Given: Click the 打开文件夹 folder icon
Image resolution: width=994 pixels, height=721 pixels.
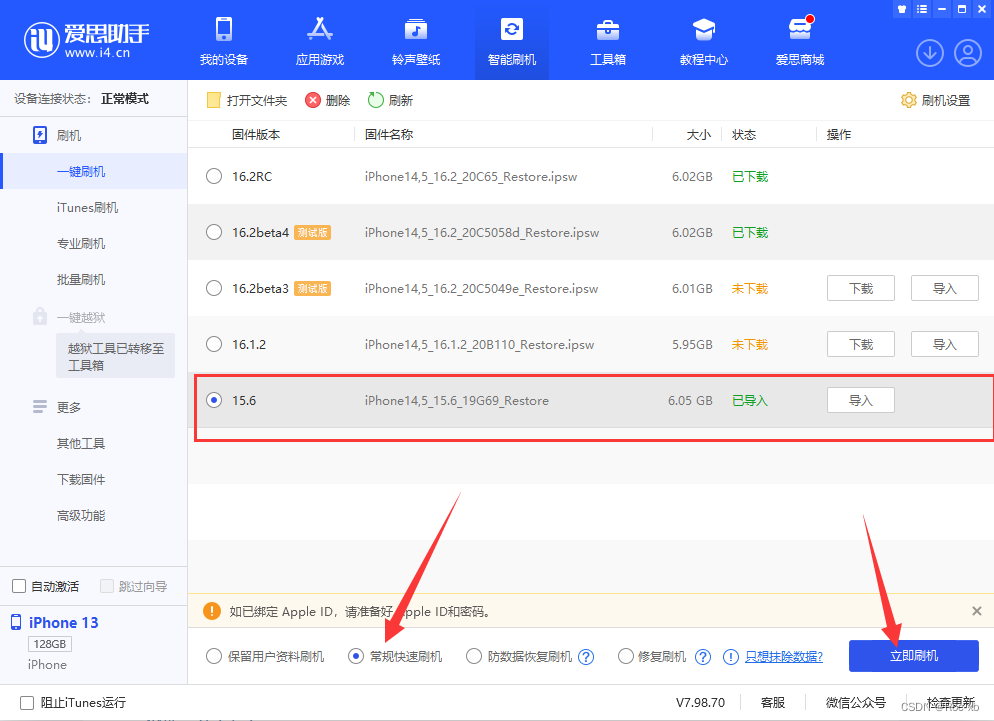Looking at the screenshot, I should click(x=214, y=100).
